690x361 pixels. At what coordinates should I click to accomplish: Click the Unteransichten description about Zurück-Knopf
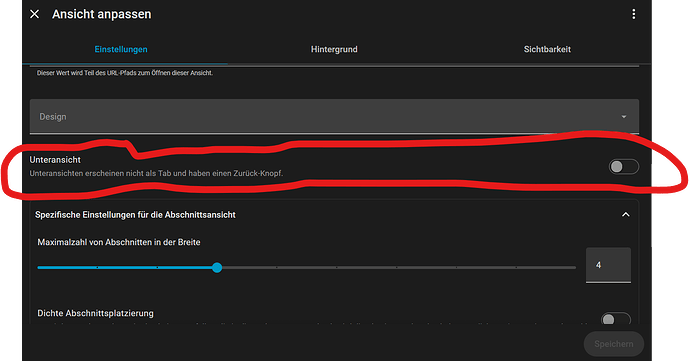pyautogui.click(x=156, y=173)
